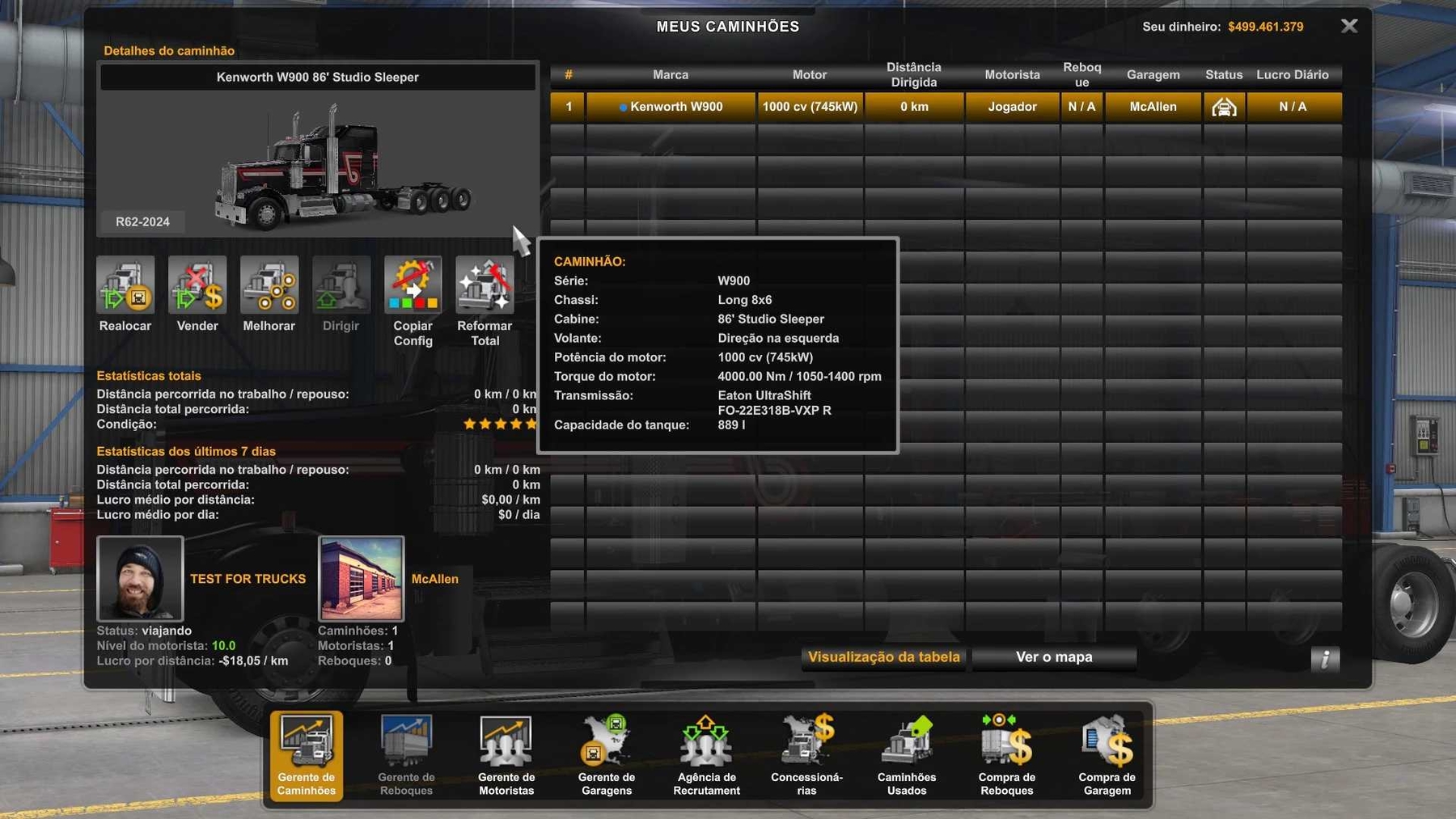Open Caminhões Usados
The height and width of the screenshot is (819, 1456).
[907, 755]
